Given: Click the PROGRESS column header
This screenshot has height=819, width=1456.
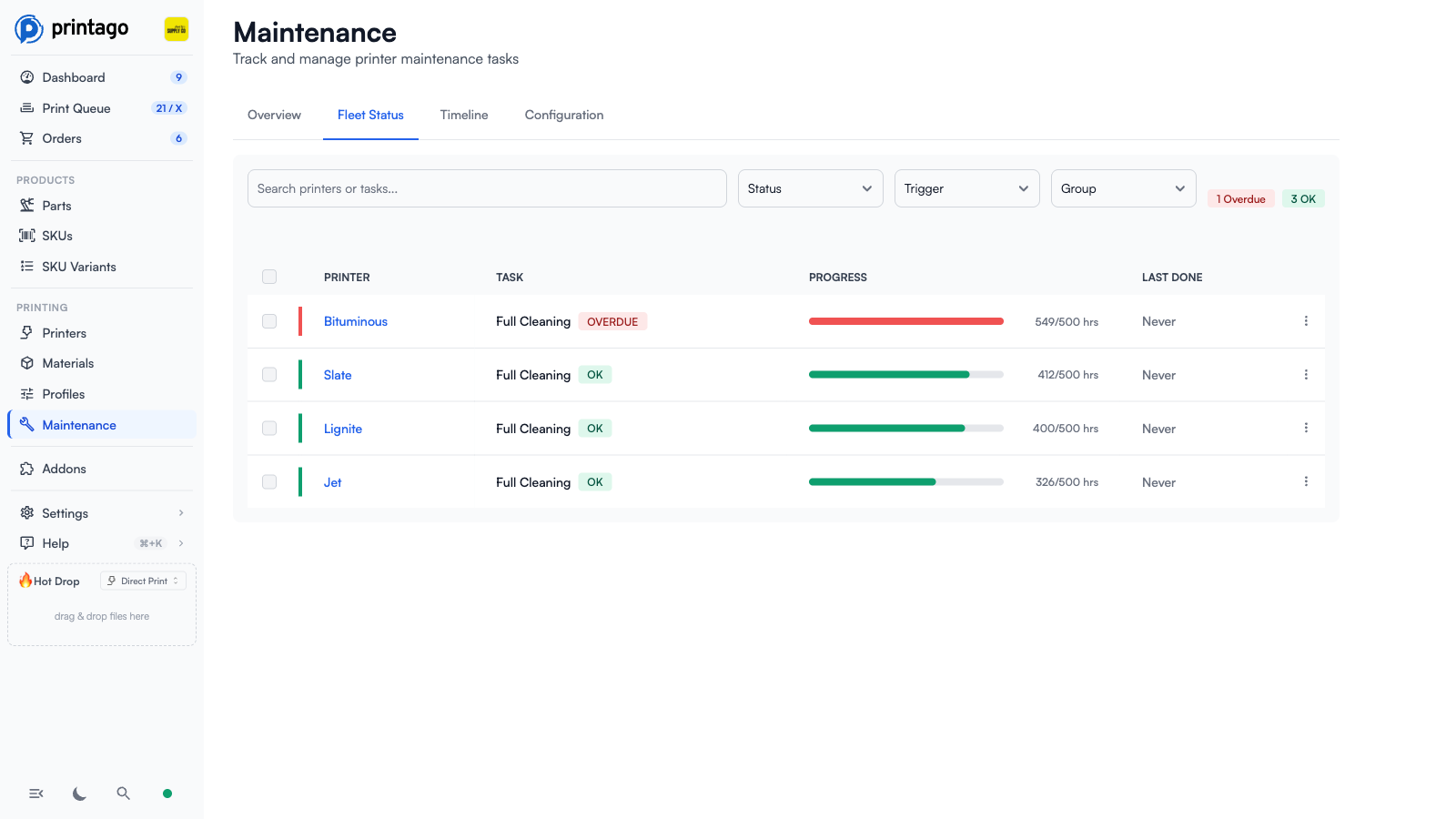Looking at the screenshot, I should point(838,278).
